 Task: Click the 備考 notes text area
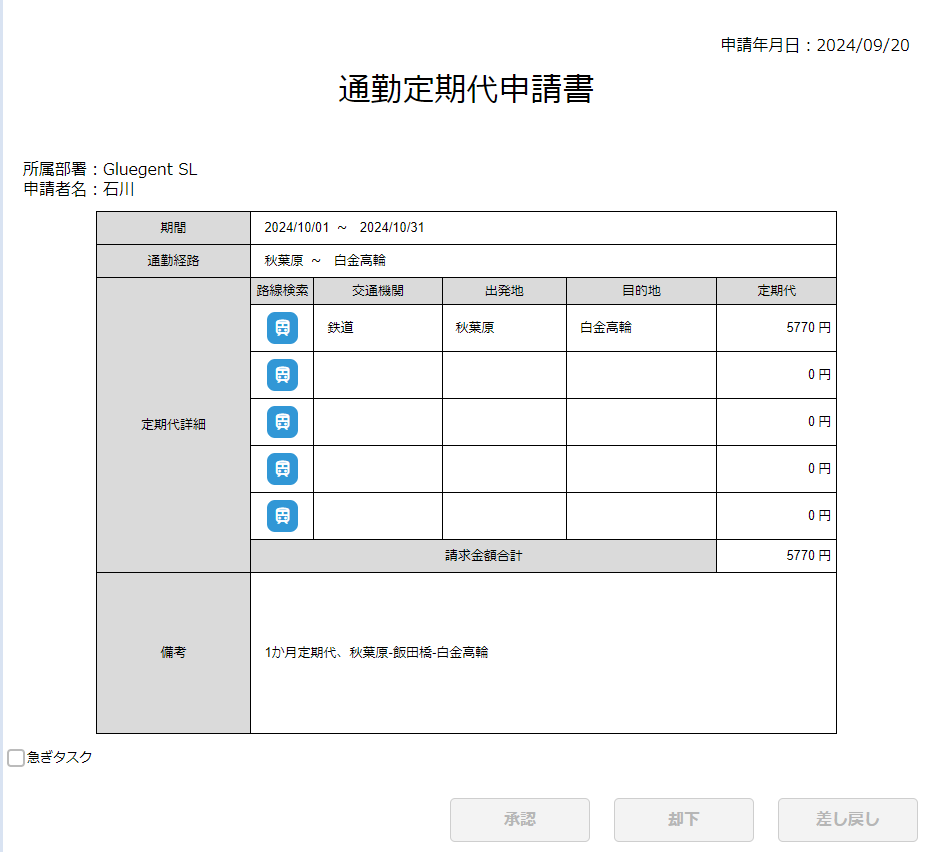[542, 653]
